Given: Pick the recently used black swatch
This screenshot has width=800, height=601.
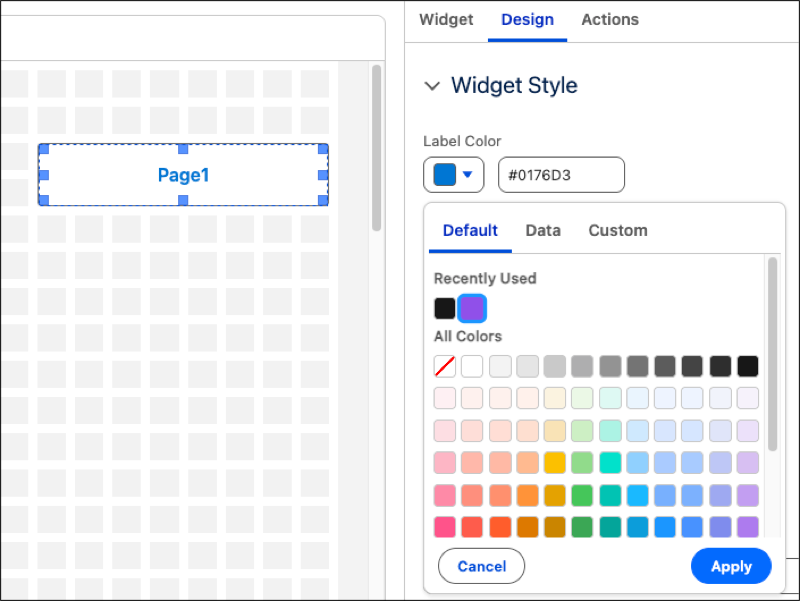Looking at the screenshot, I should coord(444,309).
